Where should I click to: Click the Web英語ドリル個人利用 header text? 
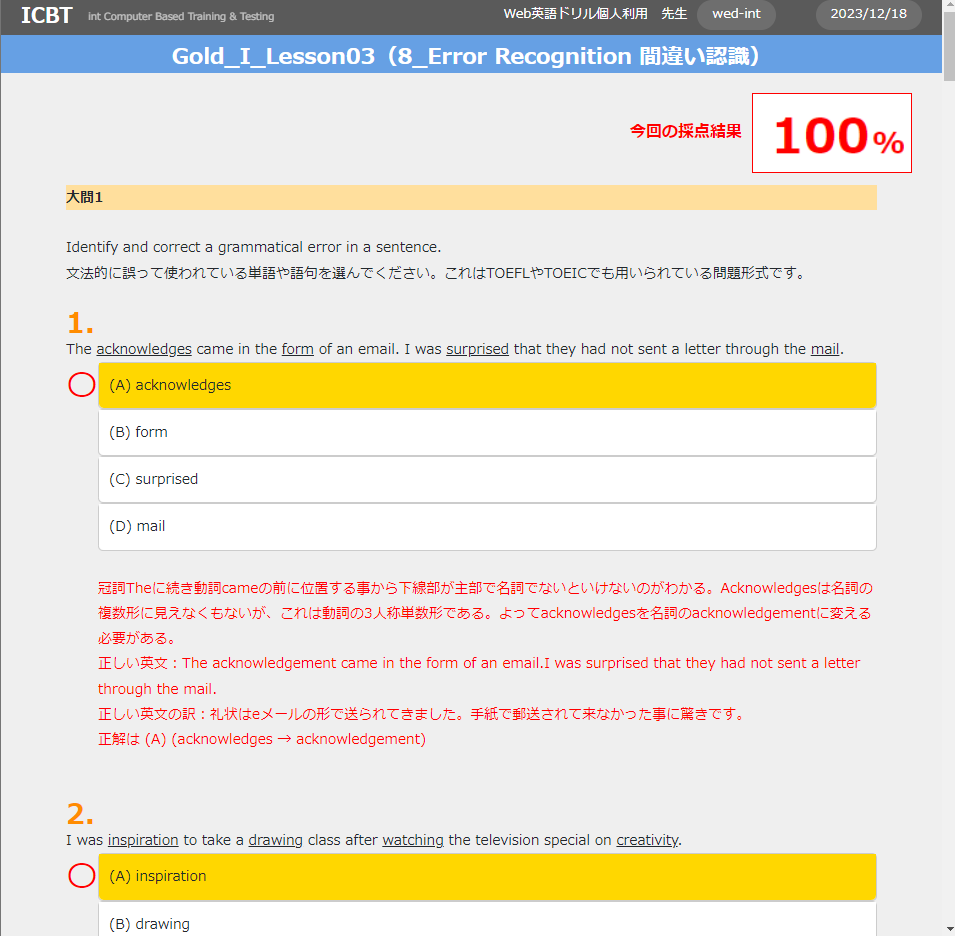coord(575,15)
